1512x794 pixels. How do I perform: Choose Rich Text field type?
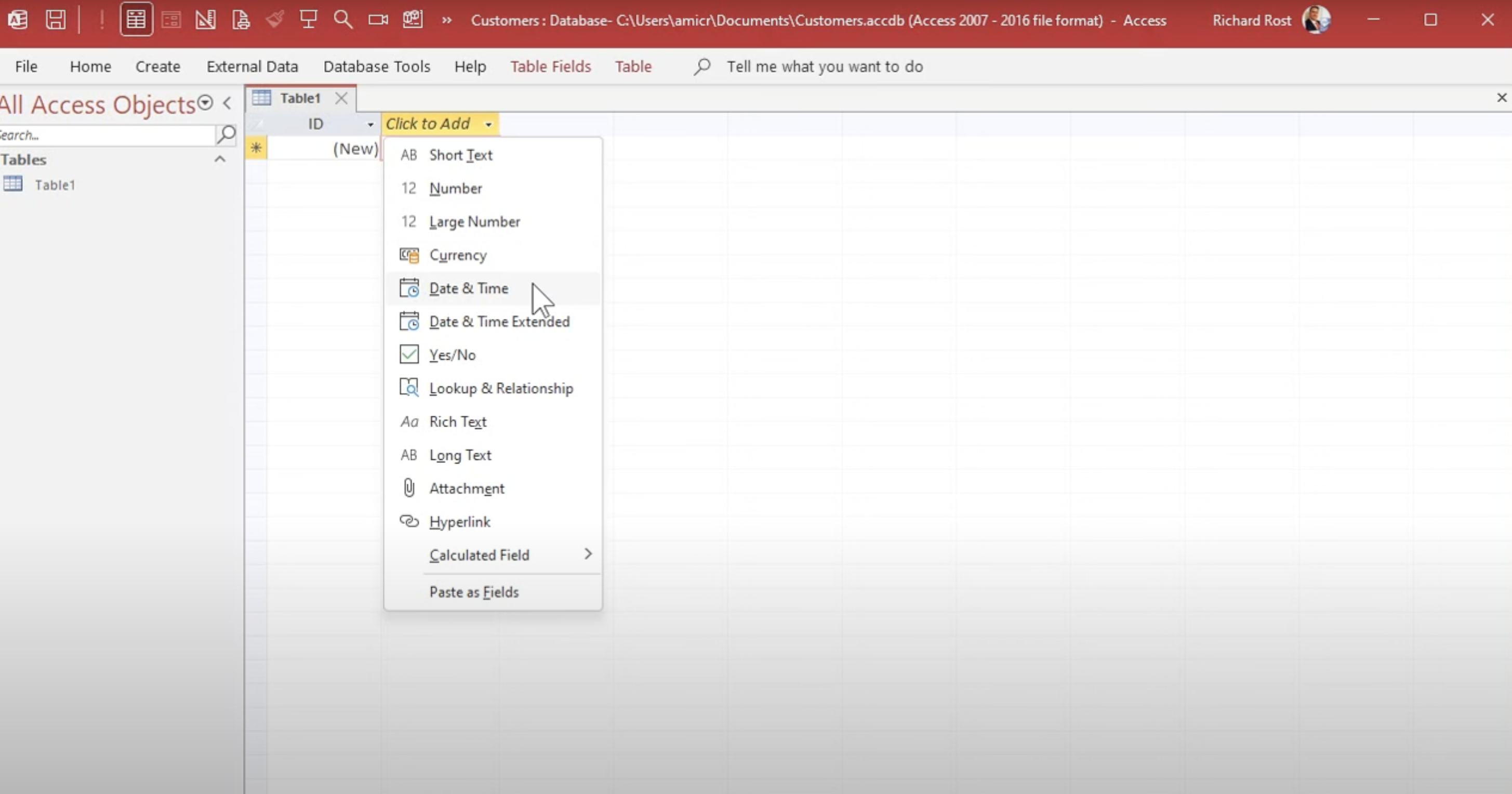pos(493,422)
